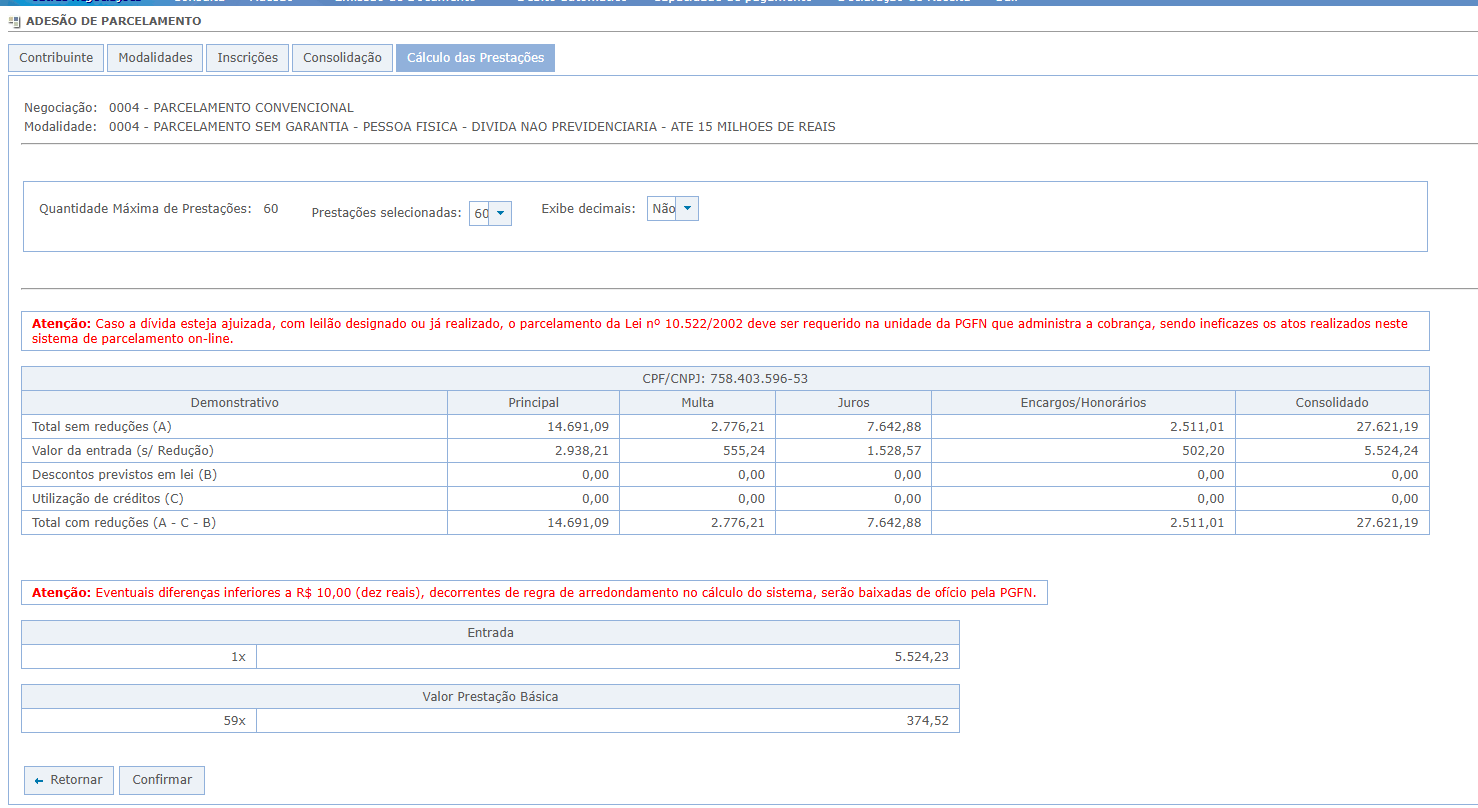
Task: Click the Juros value in Total com reduções row
Action: pyautogui.click(x=894, y=523)
